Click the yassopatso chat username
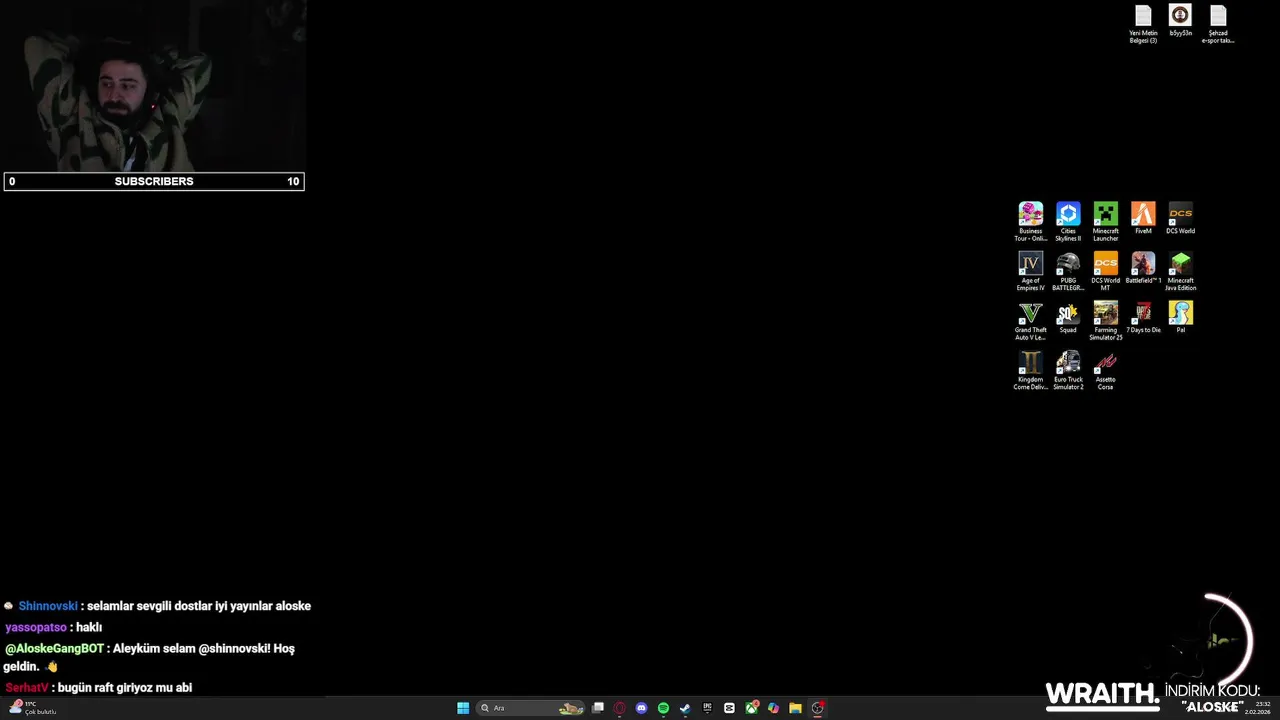1280x720 pixels. pos(36,628)
